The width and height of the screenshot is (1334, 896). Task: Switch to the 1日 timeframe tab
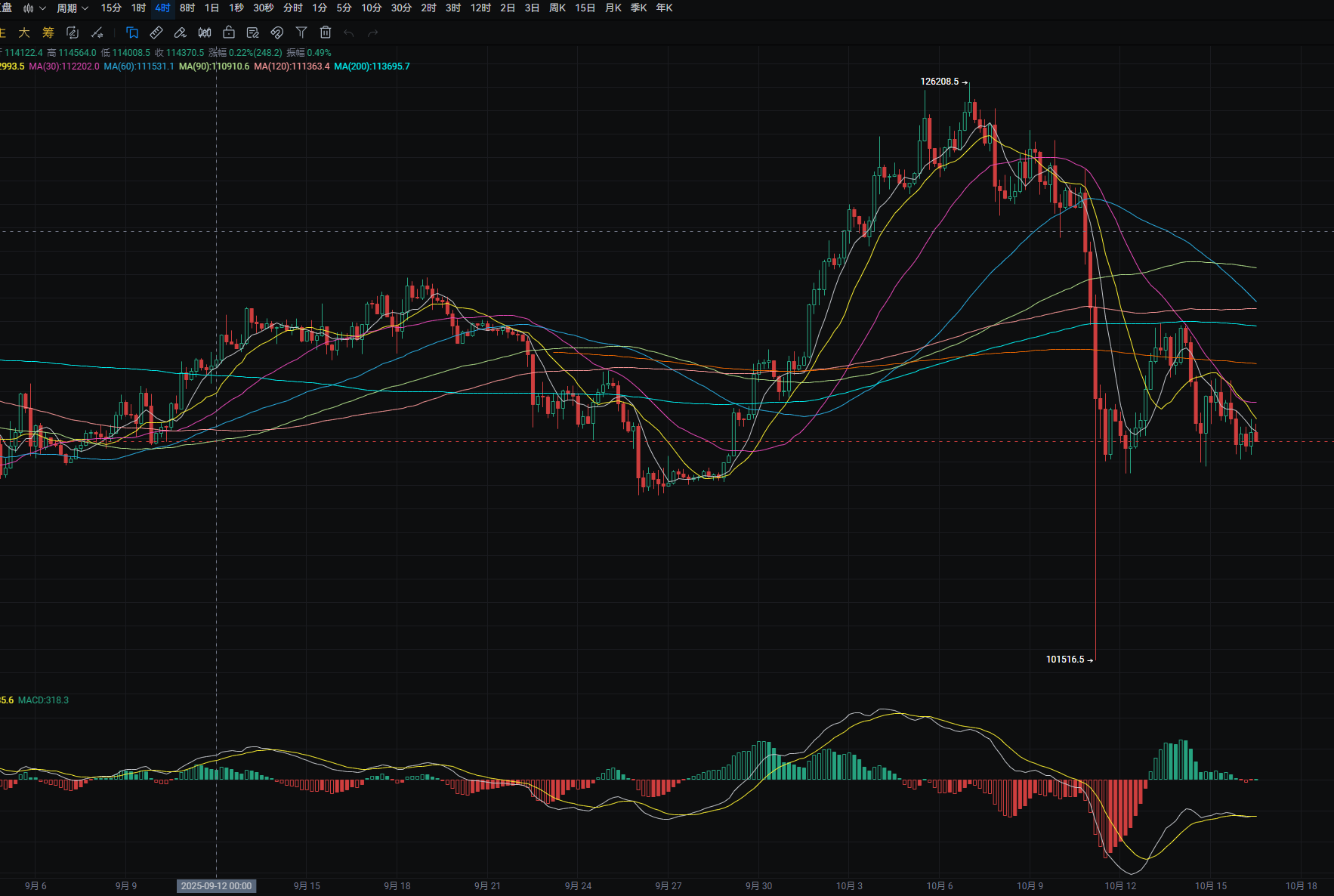[x=212, y=8]
